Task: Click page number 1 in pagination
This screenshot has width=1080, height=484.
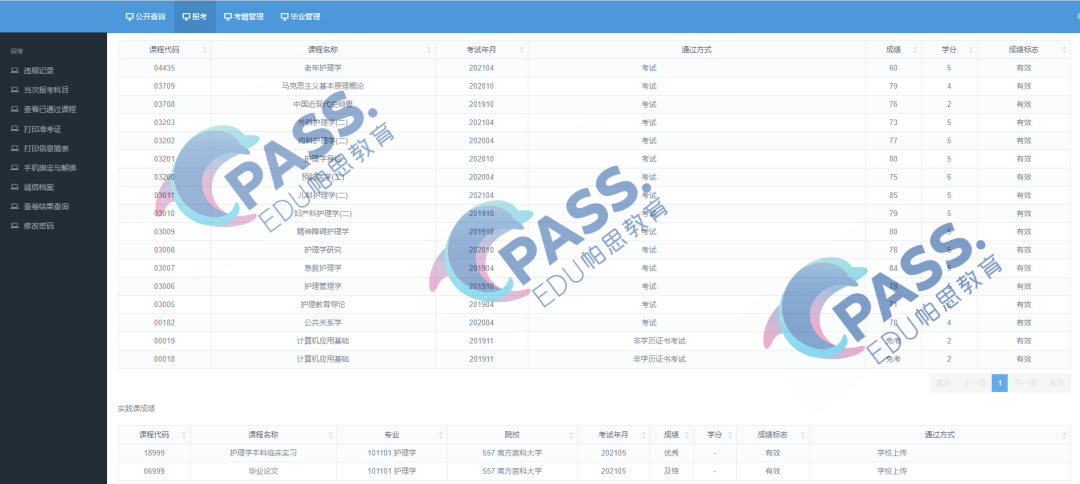Action: click(999, 383)
